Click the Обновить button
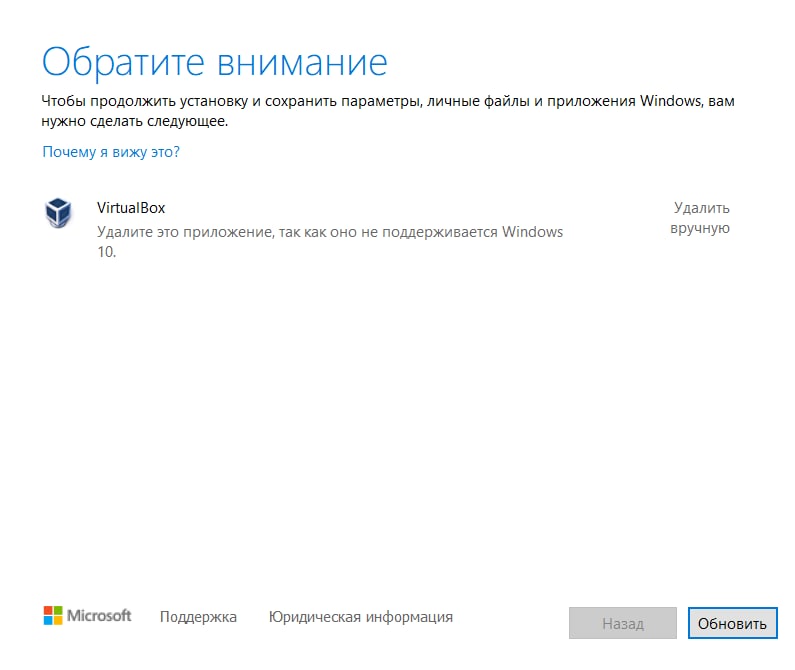 pos(732,623)
